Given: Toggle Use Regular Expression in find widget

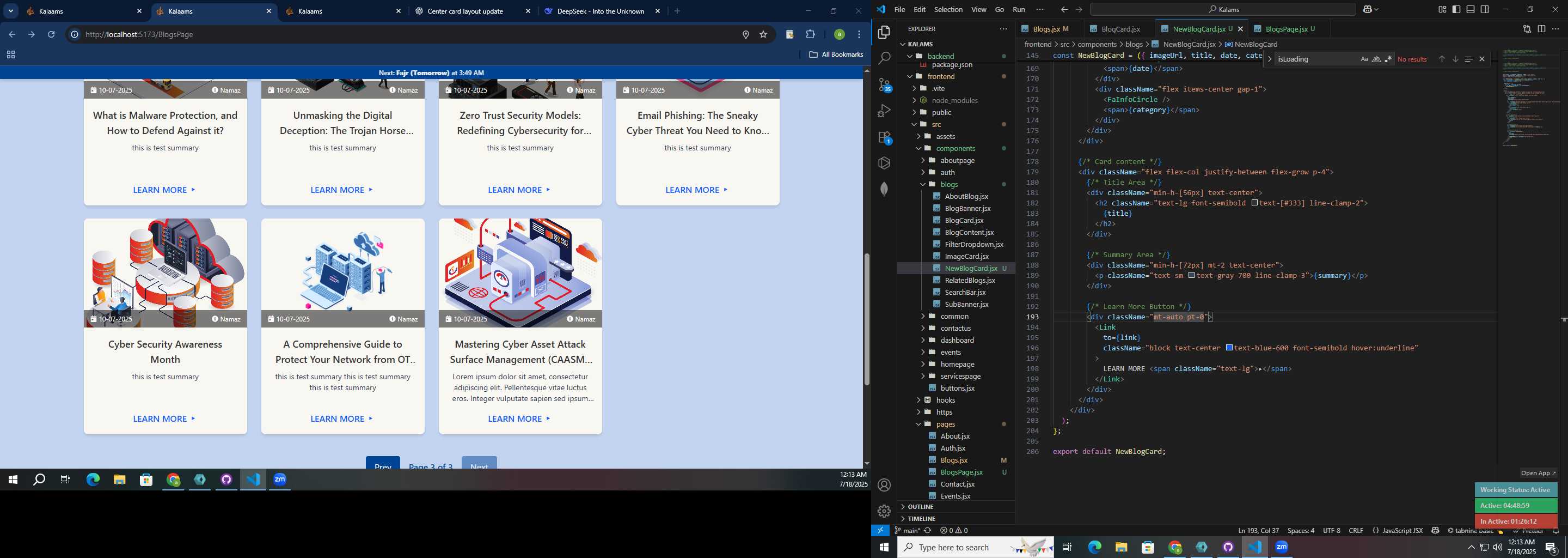Looking at the screenshot, I should click(1388, 59).
